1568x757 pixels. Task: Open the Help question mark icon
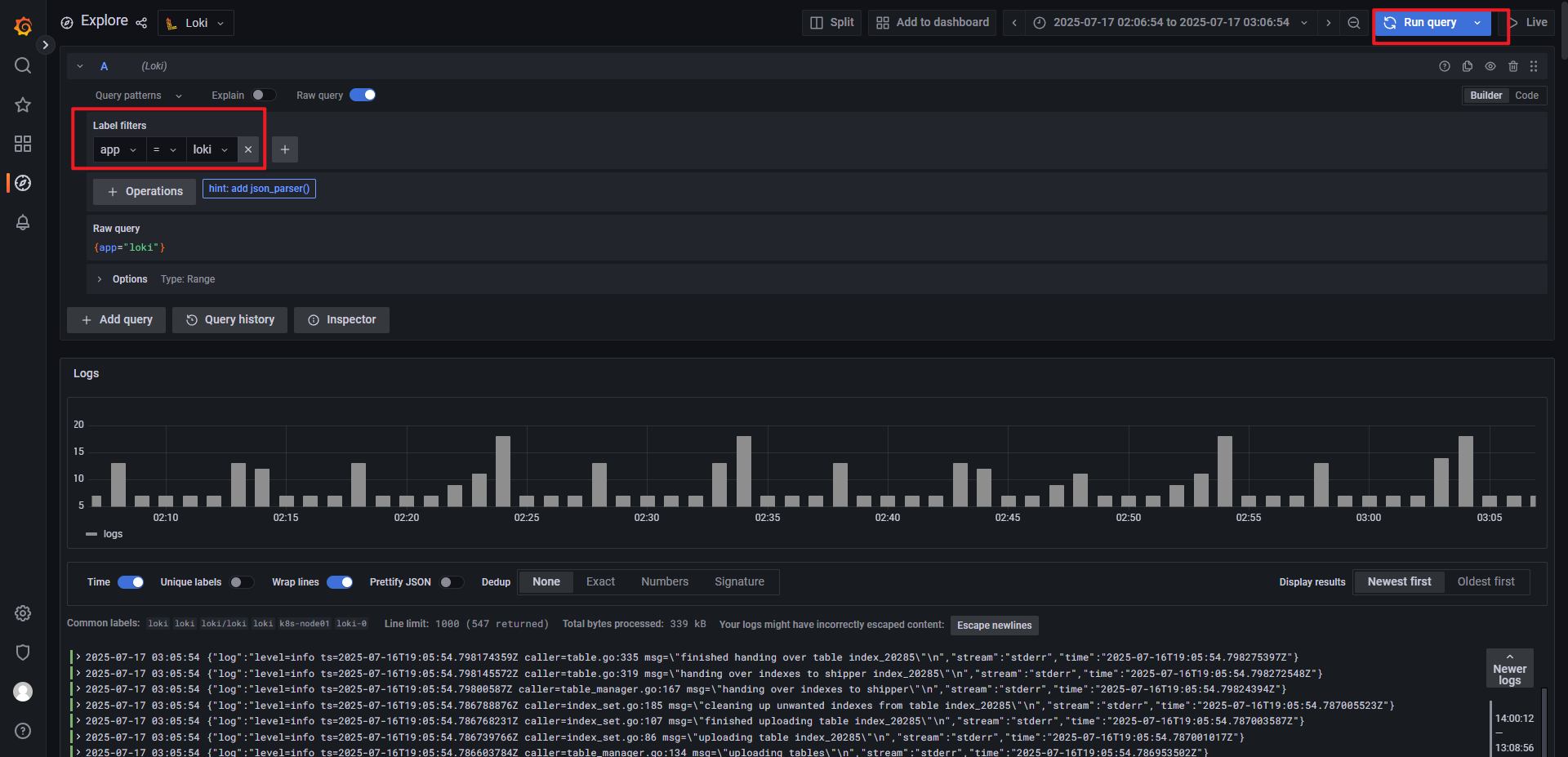pos(23,731)
